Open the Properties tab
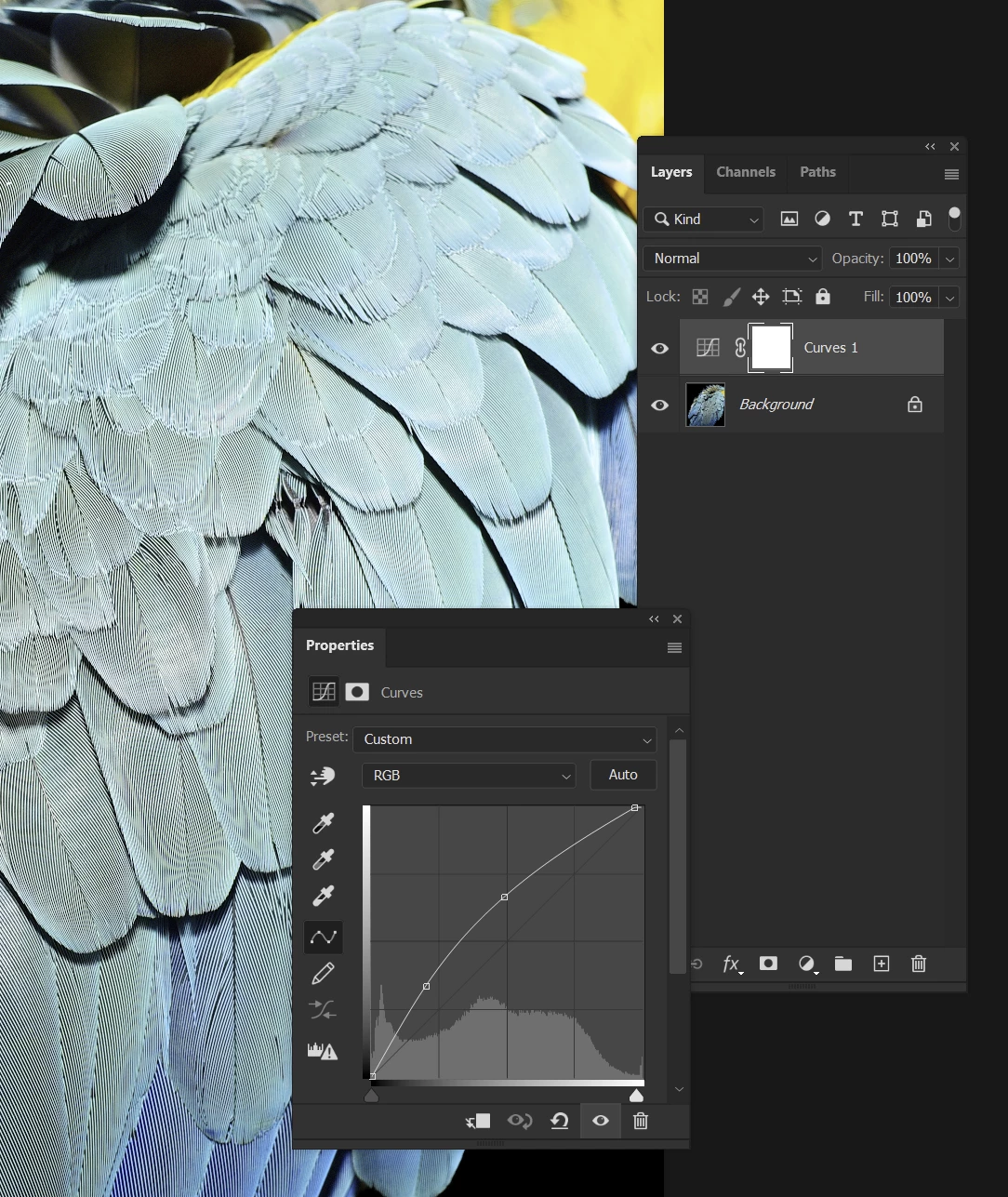 pos(339,645)
